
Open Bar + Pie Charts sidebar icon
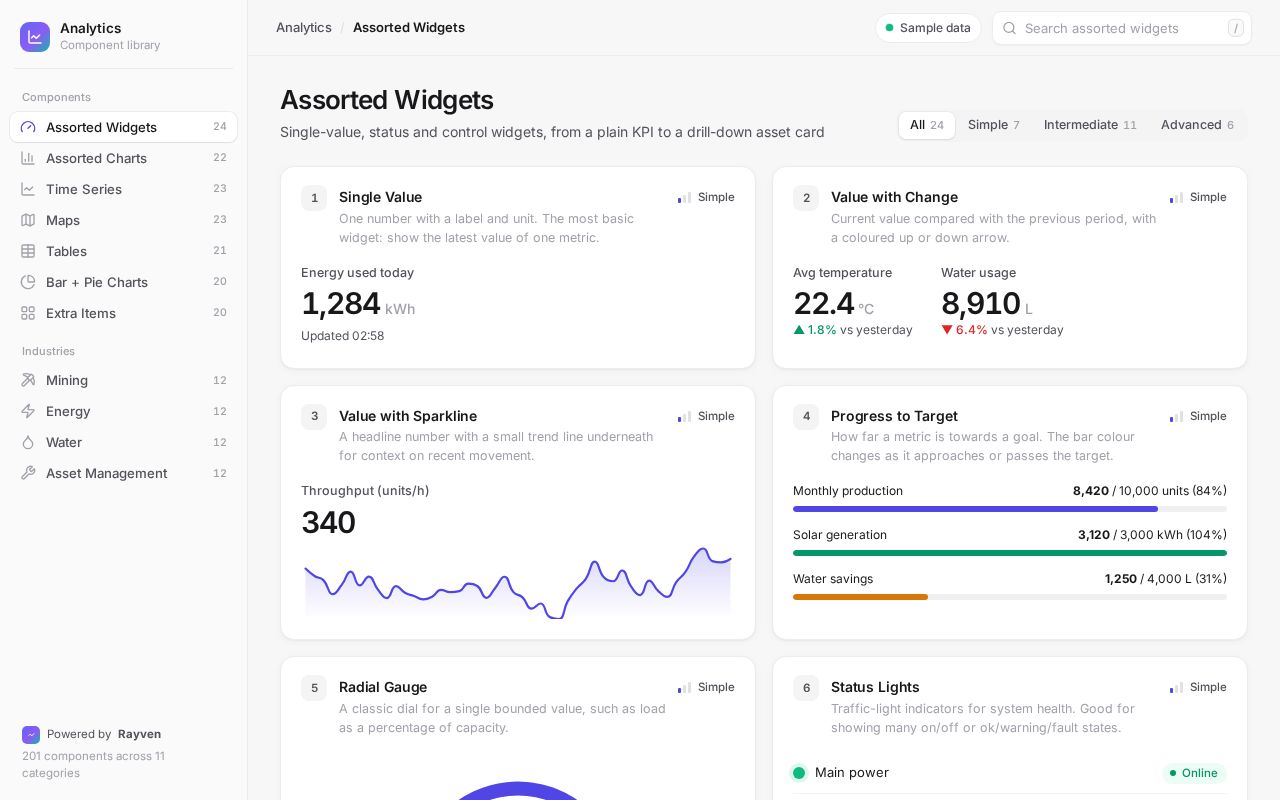coord(28,282)
